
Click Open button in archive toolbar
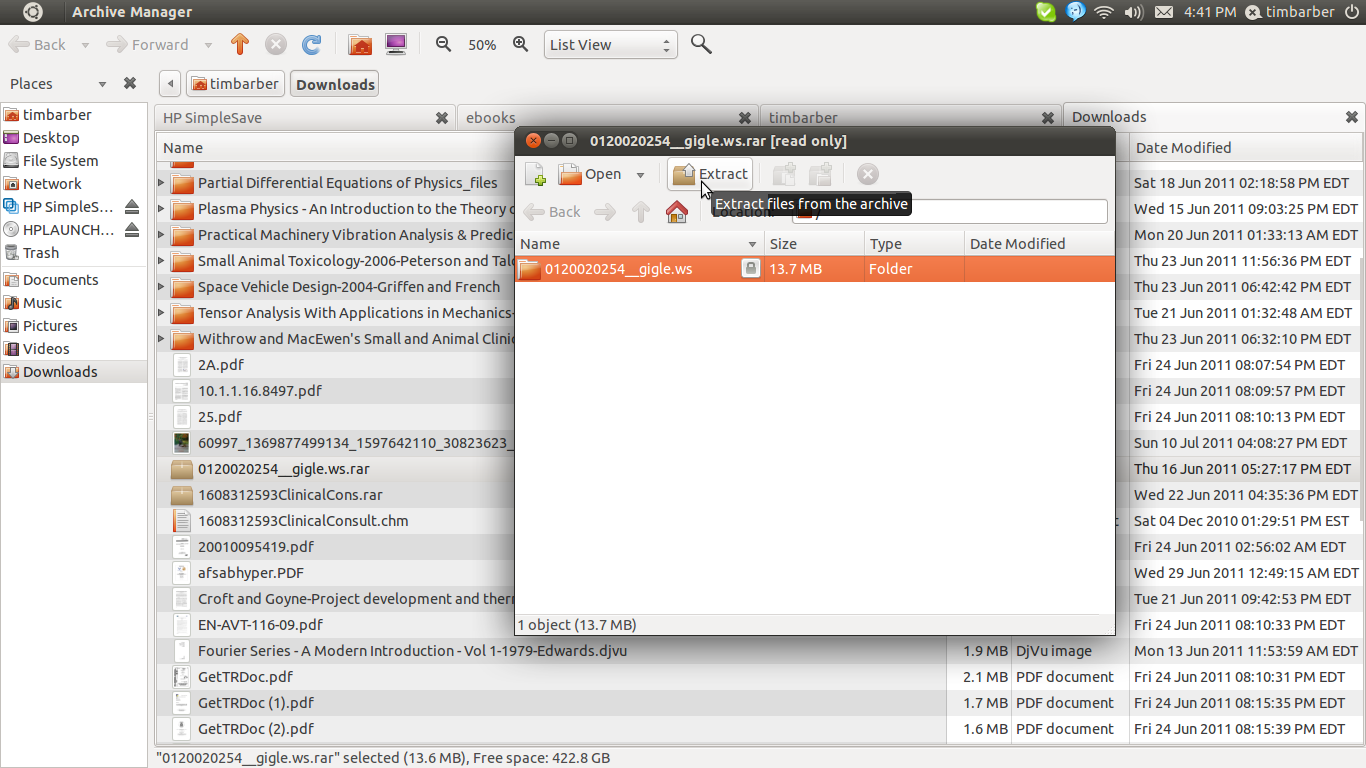coord(590,174)
